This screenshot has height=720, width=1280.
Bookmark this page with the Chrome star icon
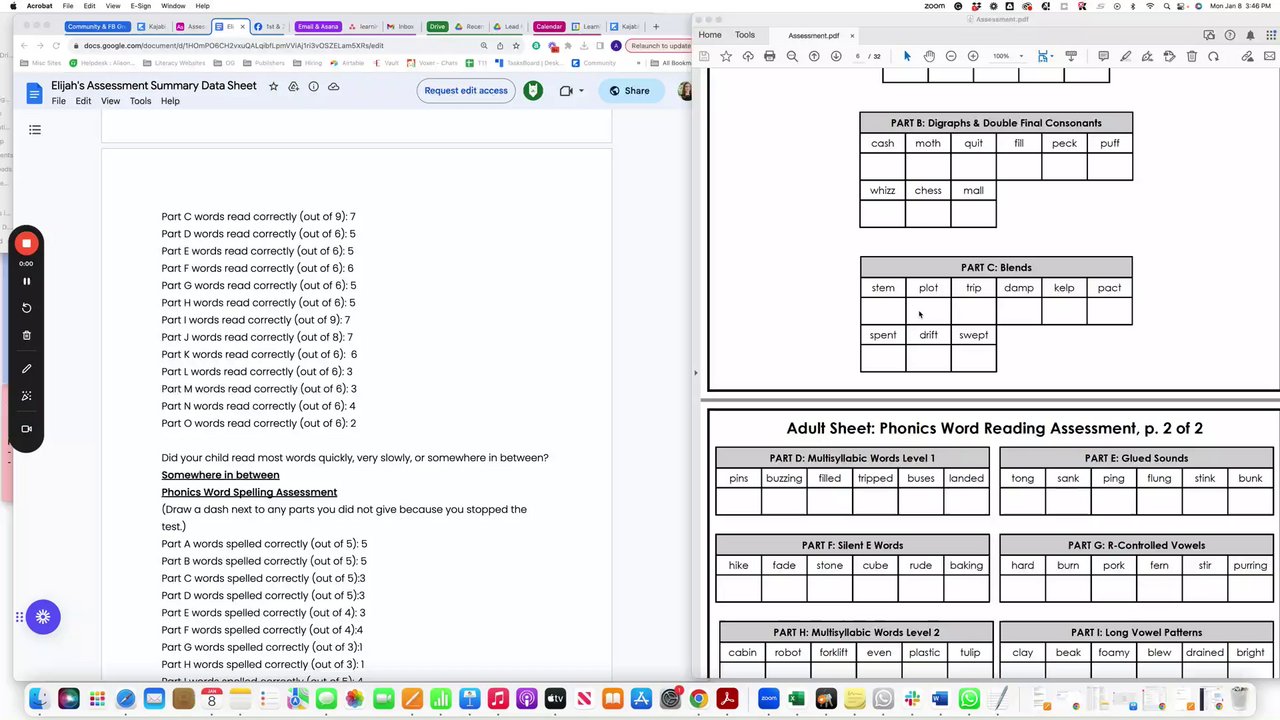tap(516, 46)
